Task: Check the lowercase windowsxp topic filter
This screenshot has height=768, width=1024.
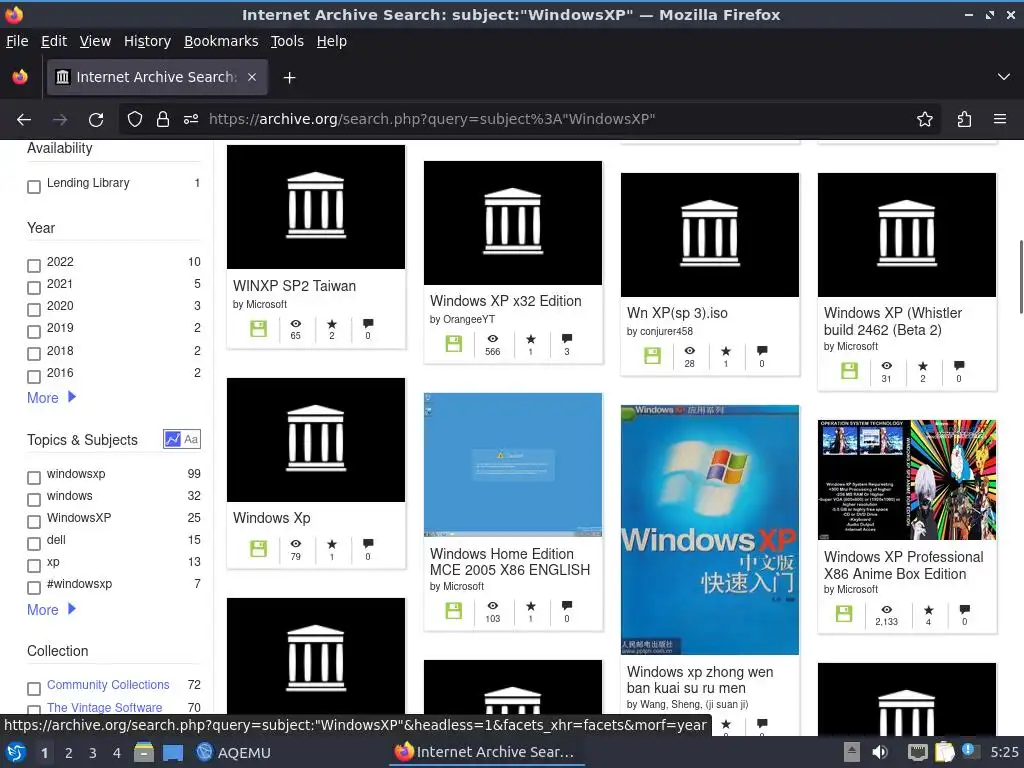Action: (34, 478)
